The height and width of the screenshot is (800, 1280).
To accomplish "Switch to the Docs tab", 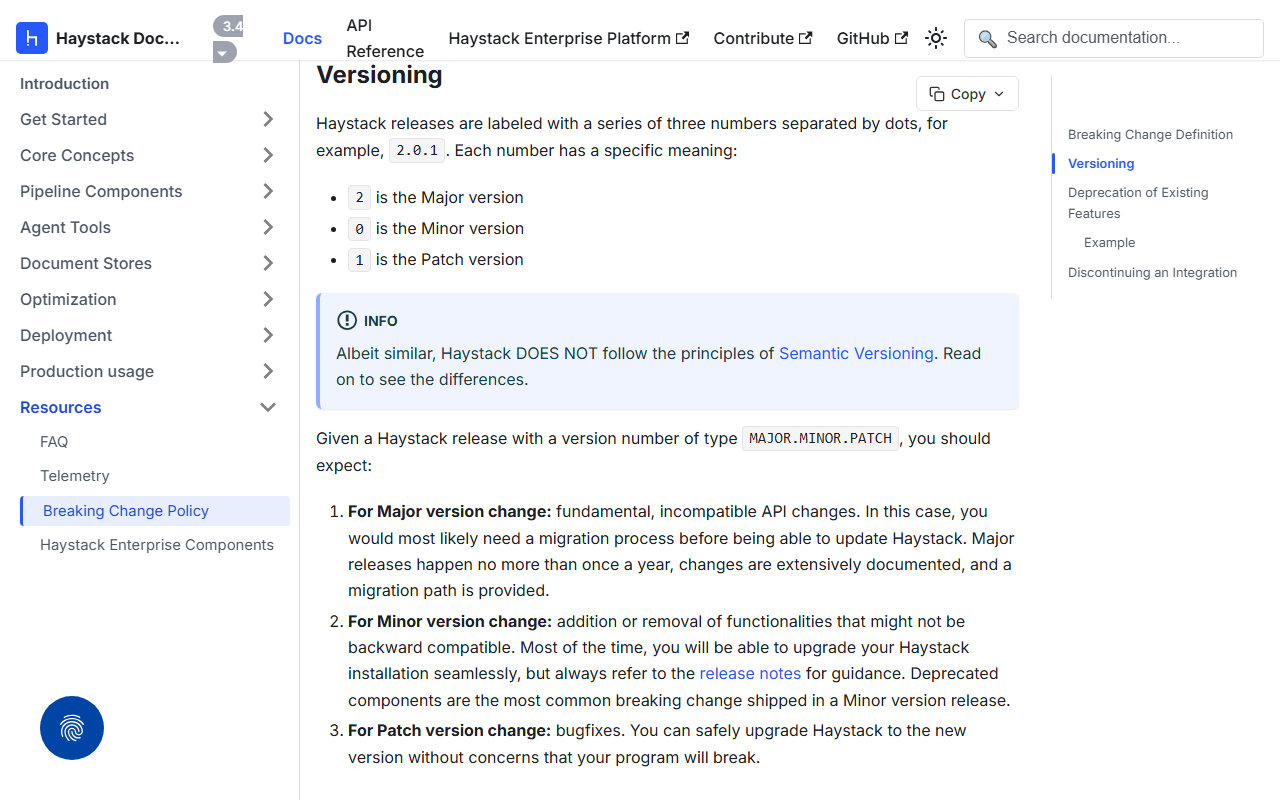I will 302,38.
